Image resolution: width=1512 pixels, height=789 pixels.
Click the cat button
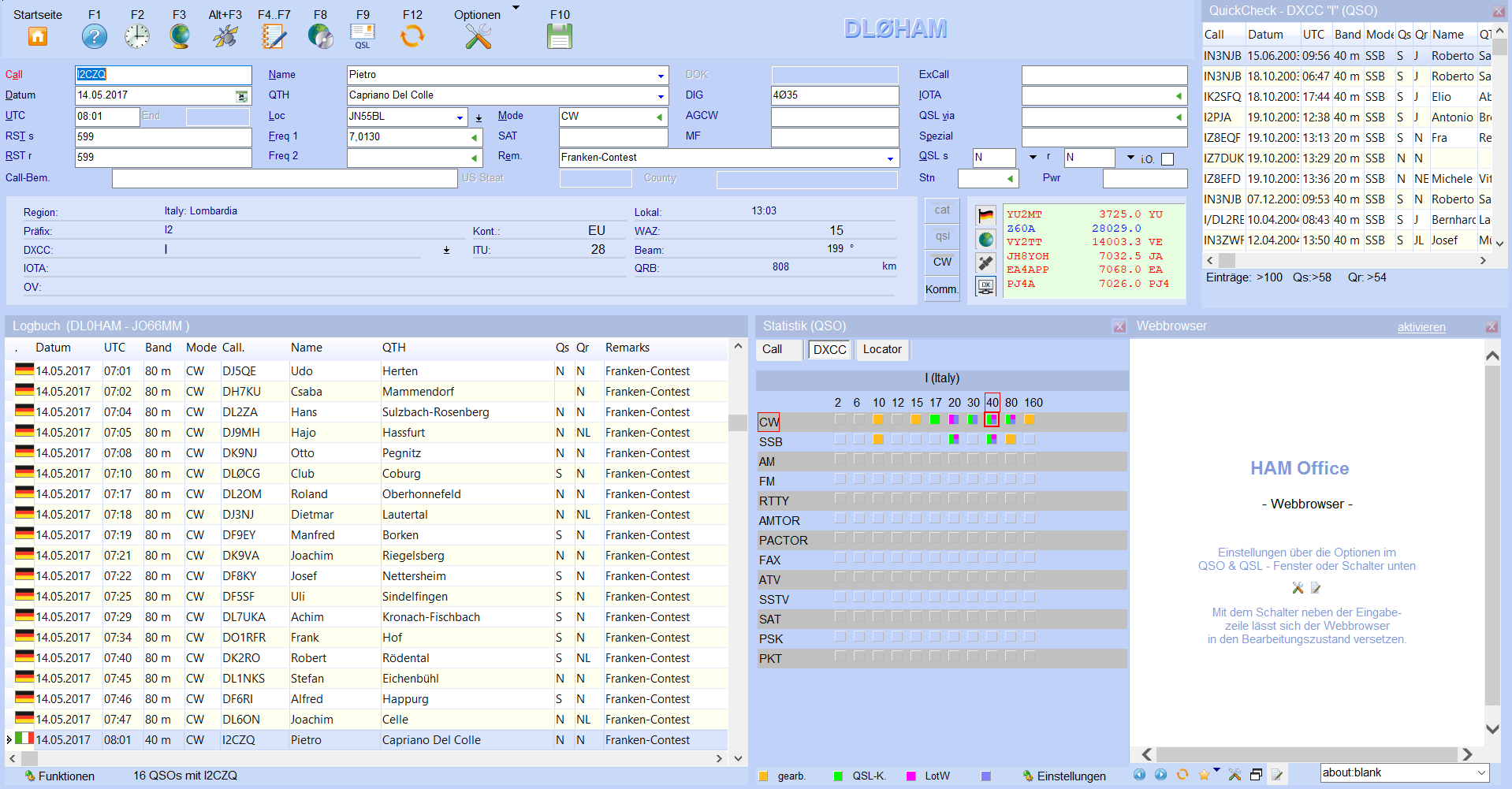tap(942, 210)
